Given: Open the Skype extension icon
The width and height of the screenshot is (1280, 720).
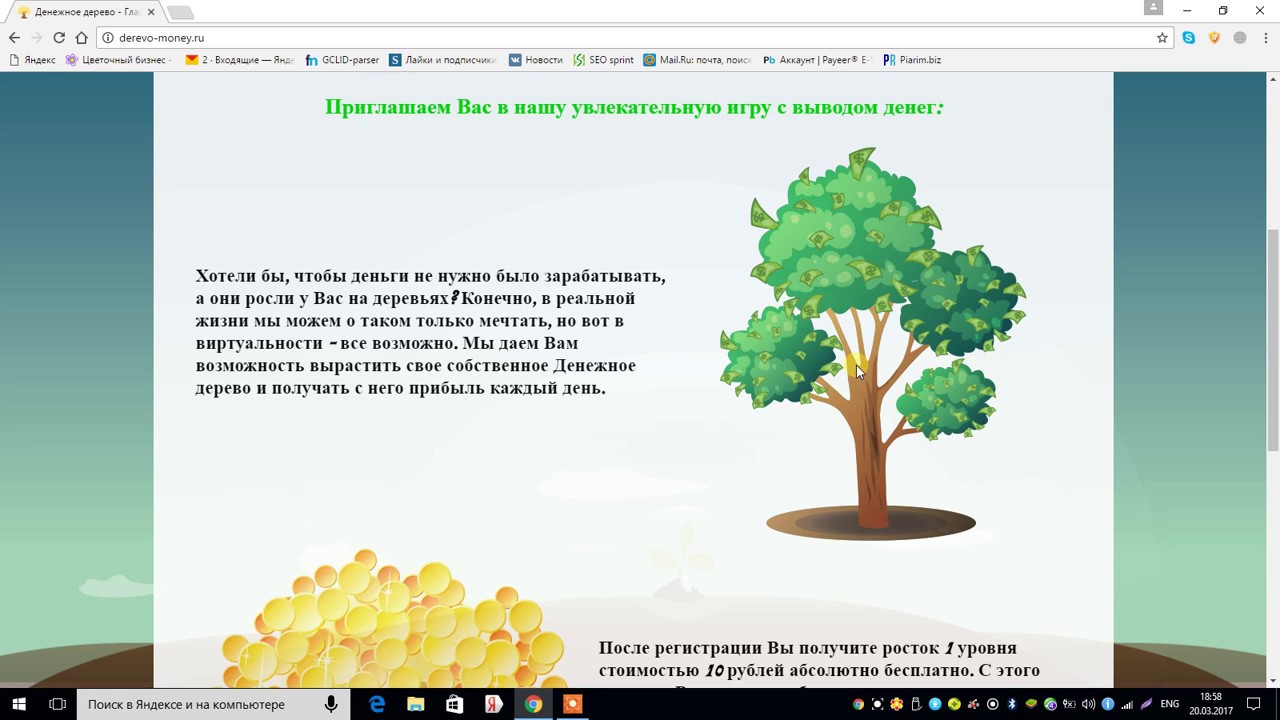Looking at the screenshot, I should pyautogui.click(x=1188, y=38).
